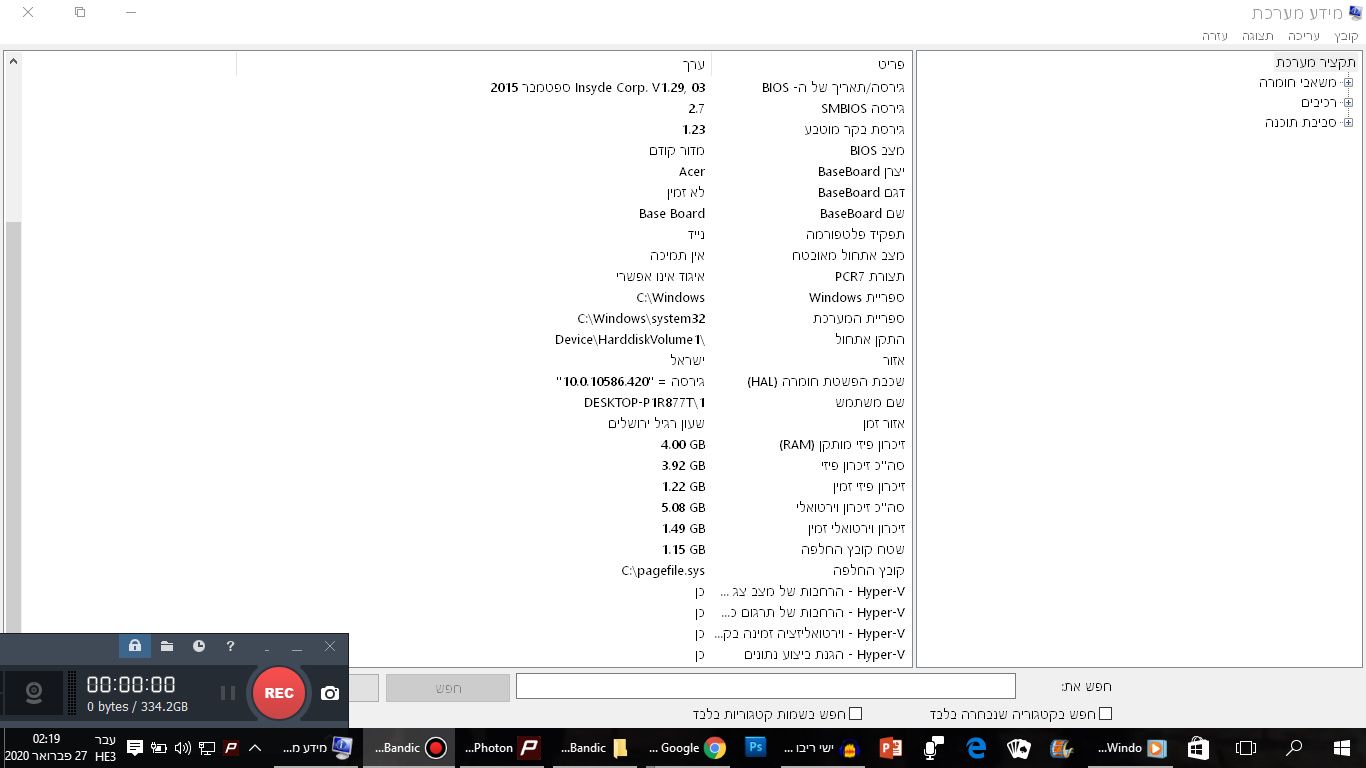
Task: Click the Bandicam pause icon
Action: point(228,693)
